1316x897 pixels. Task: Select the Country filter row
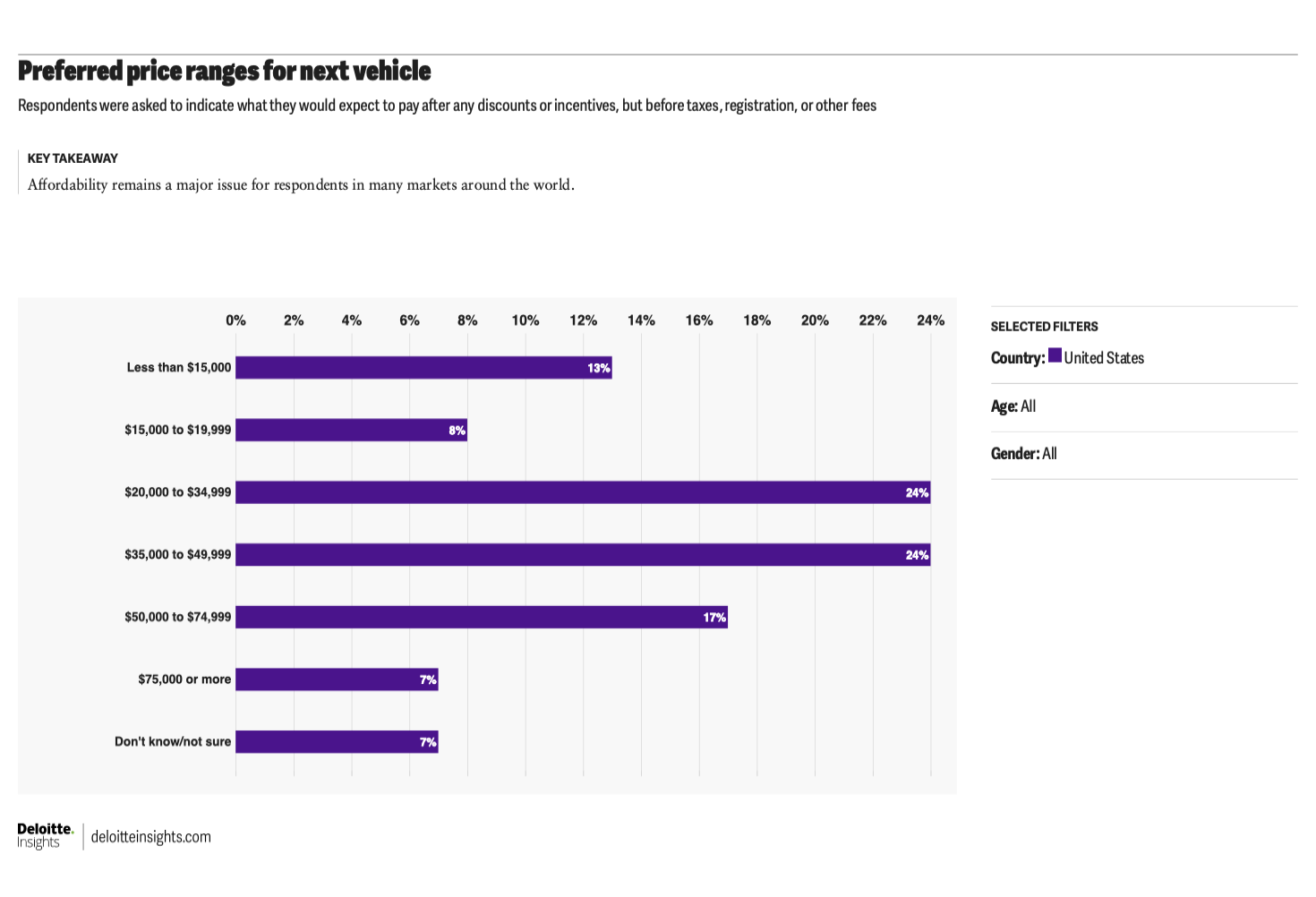(x=1067, y=358)
